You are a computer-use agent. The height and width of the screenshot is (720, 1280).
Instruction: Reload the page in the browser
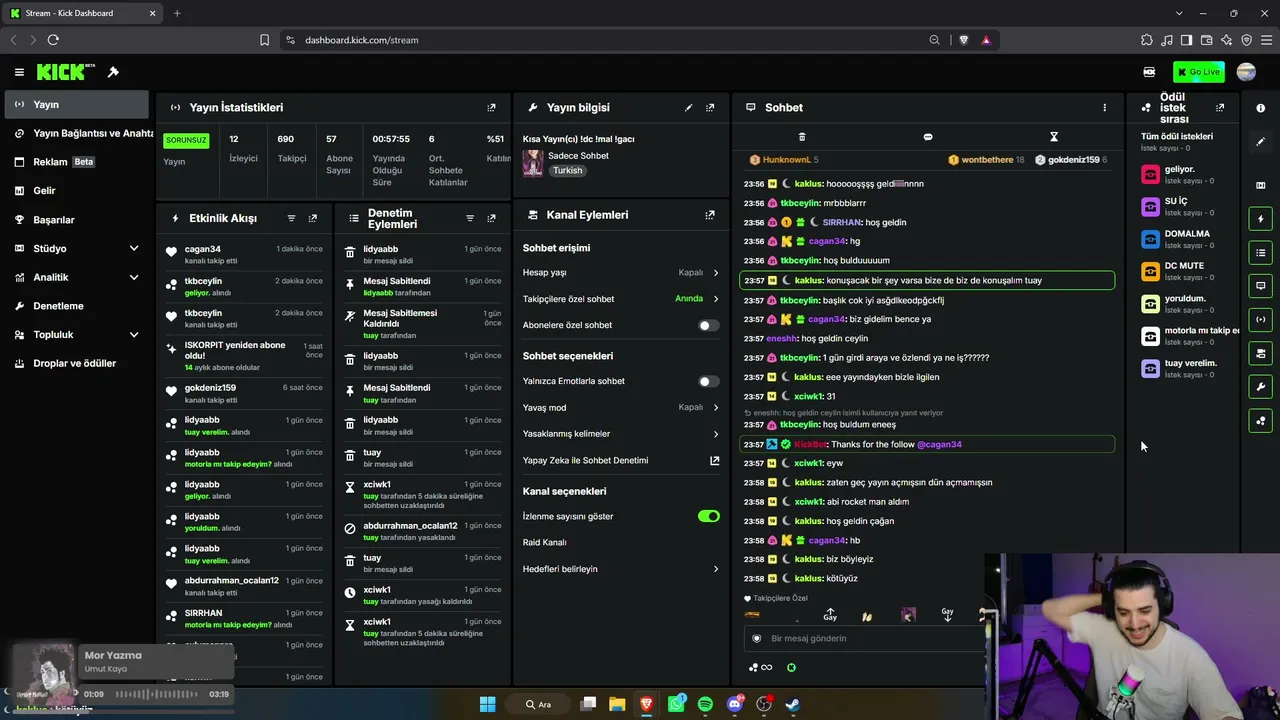point(53,40)
